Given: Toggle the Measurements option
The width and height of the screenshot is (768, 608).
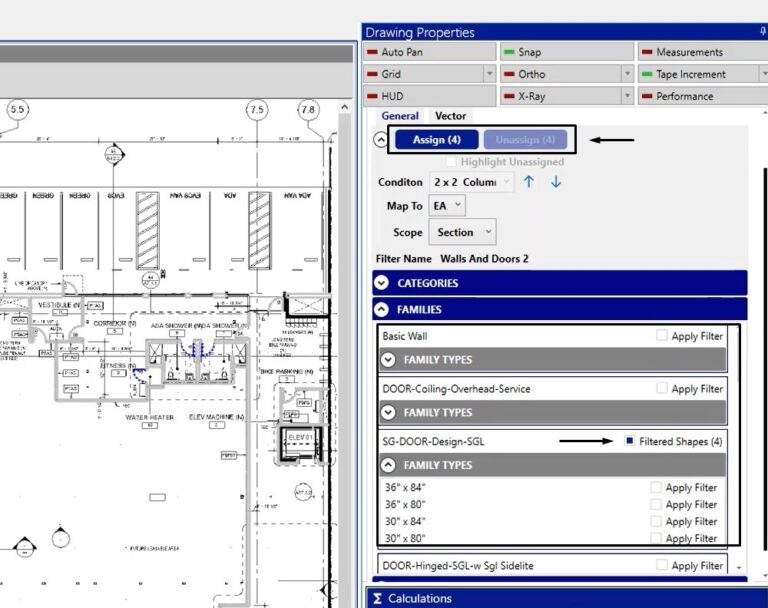Looking at the screenshot, I should 703,52.
